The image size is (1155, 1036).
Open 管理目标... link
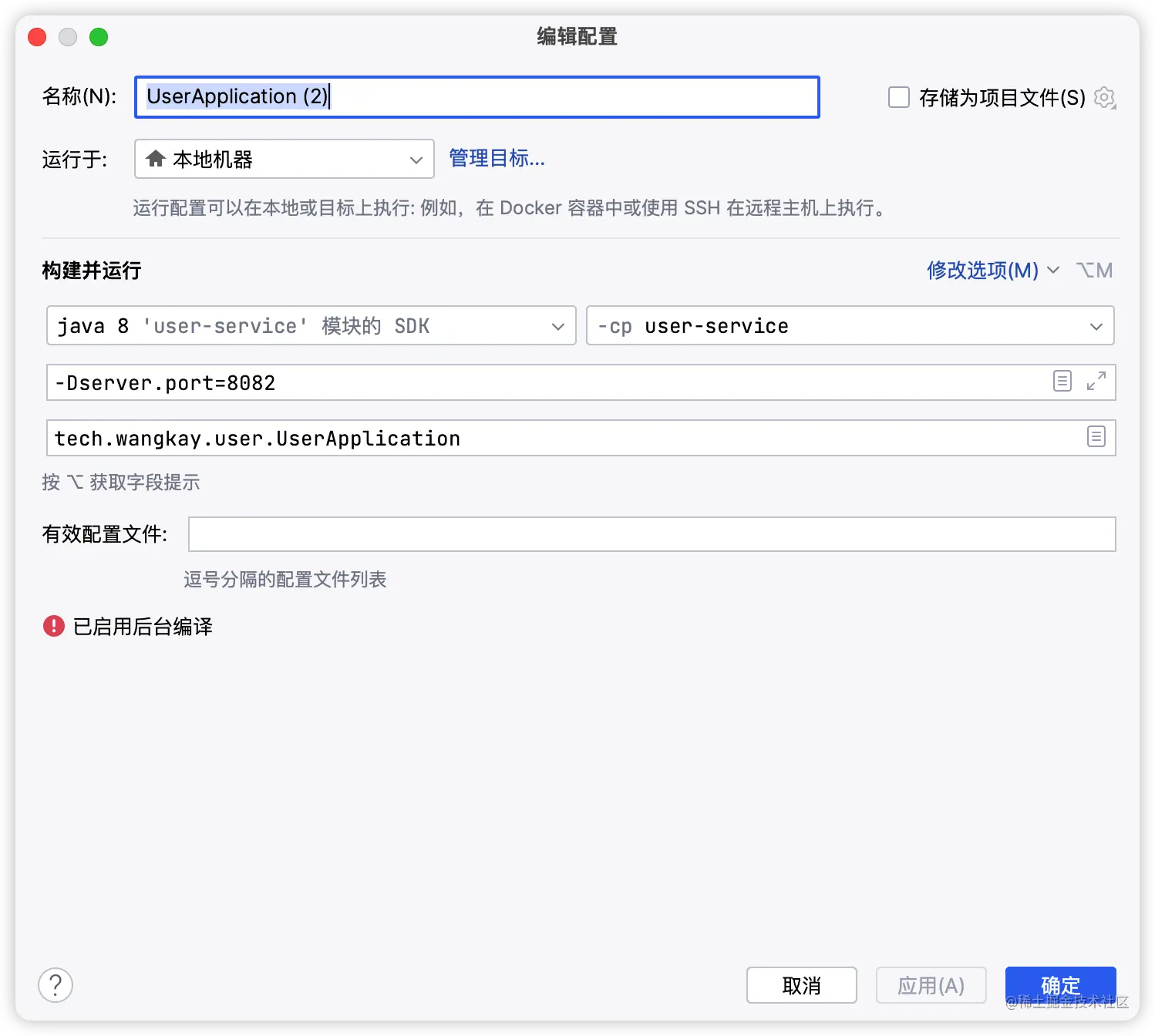[497, 159]
